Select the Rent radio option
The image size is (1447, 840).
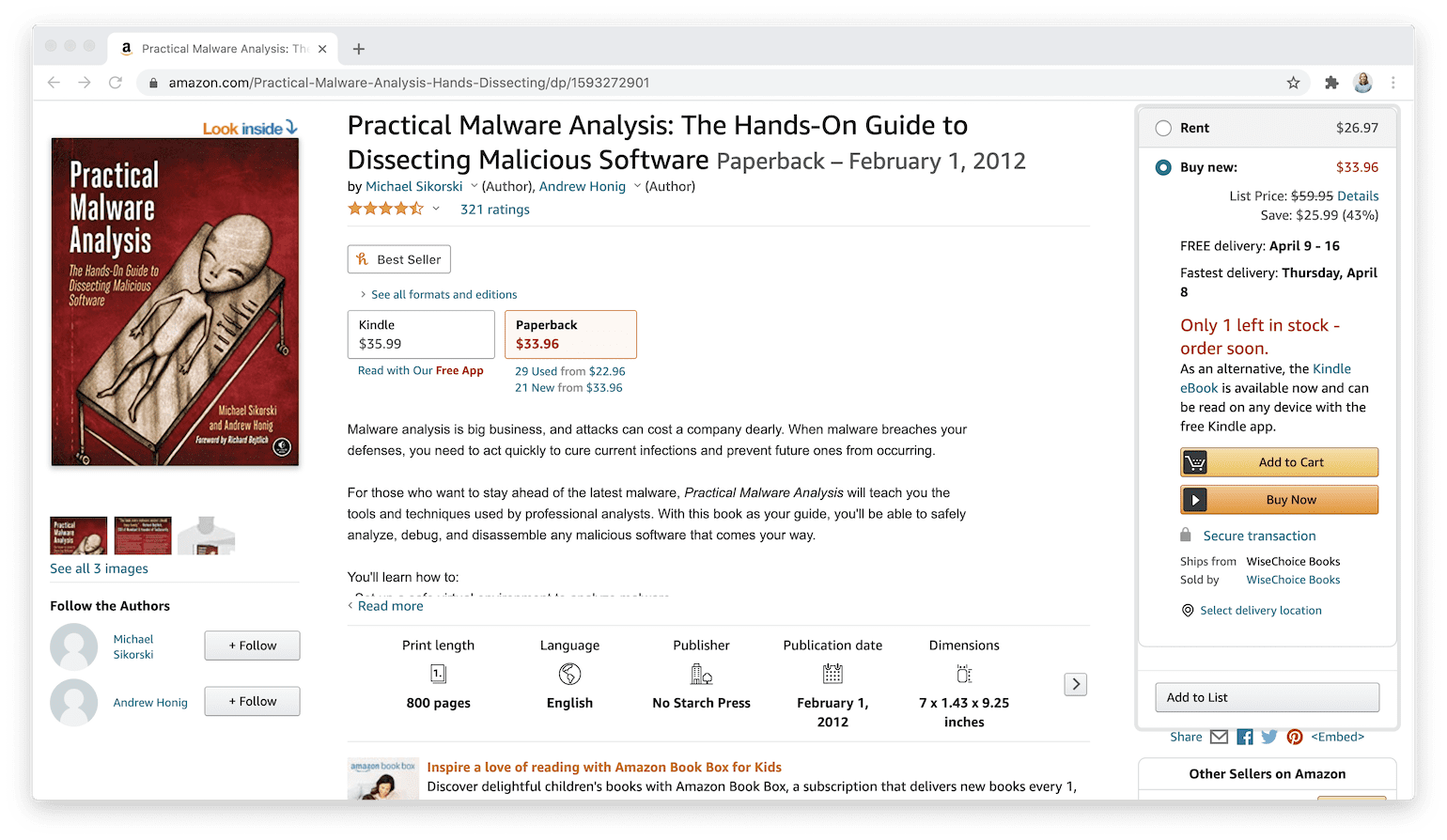tap(1163, 128)
